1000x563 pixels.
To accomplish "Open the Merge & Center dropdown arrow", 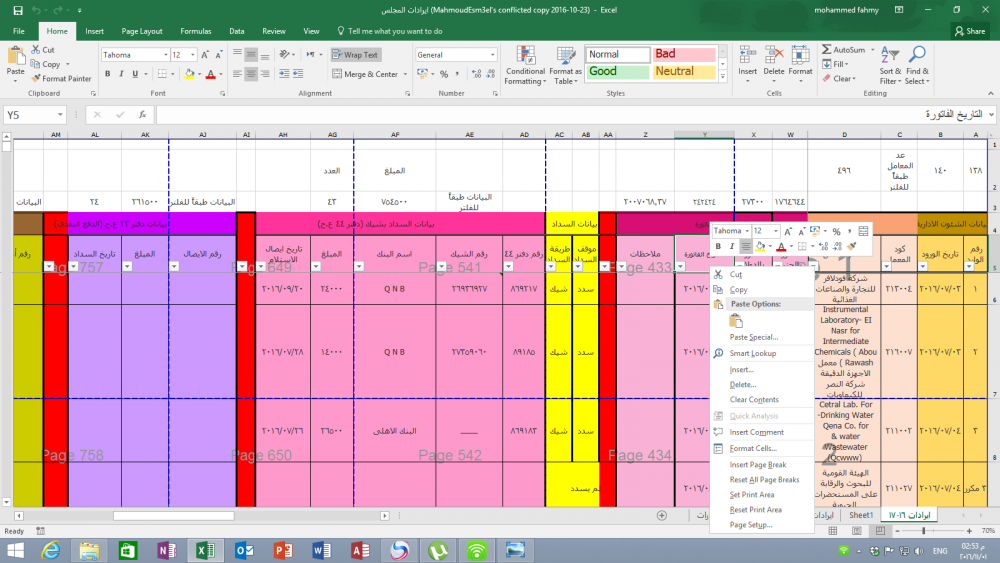I will tap(405, 74).
